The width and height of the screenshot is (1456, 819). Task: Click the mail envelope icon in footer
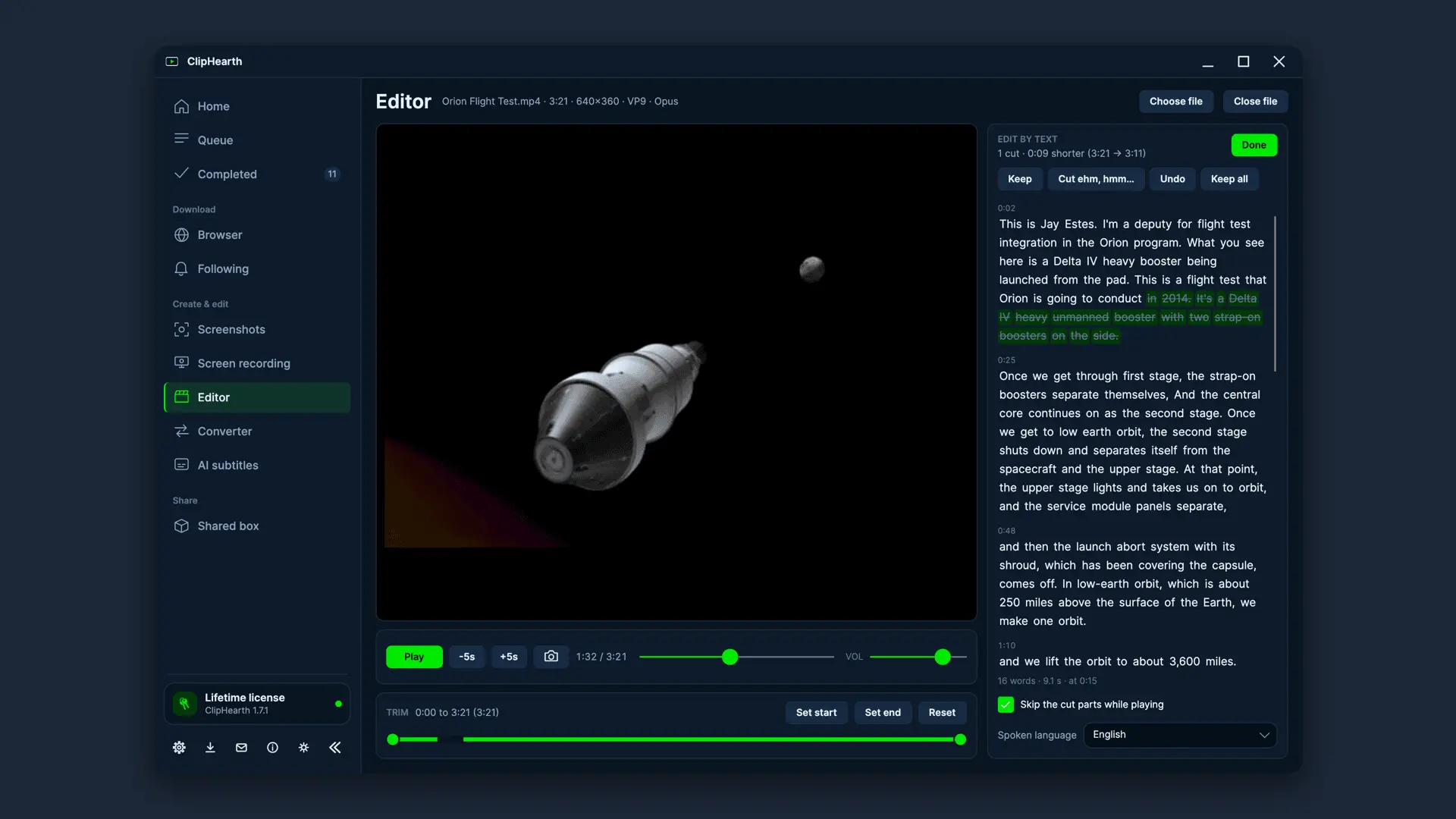[x=241, y=748]
